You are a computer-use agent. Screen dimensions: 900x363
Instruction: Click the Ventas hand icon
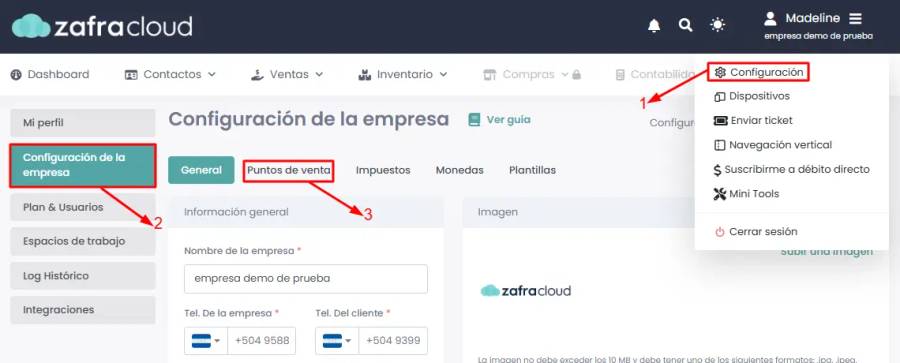pos(258,75)
